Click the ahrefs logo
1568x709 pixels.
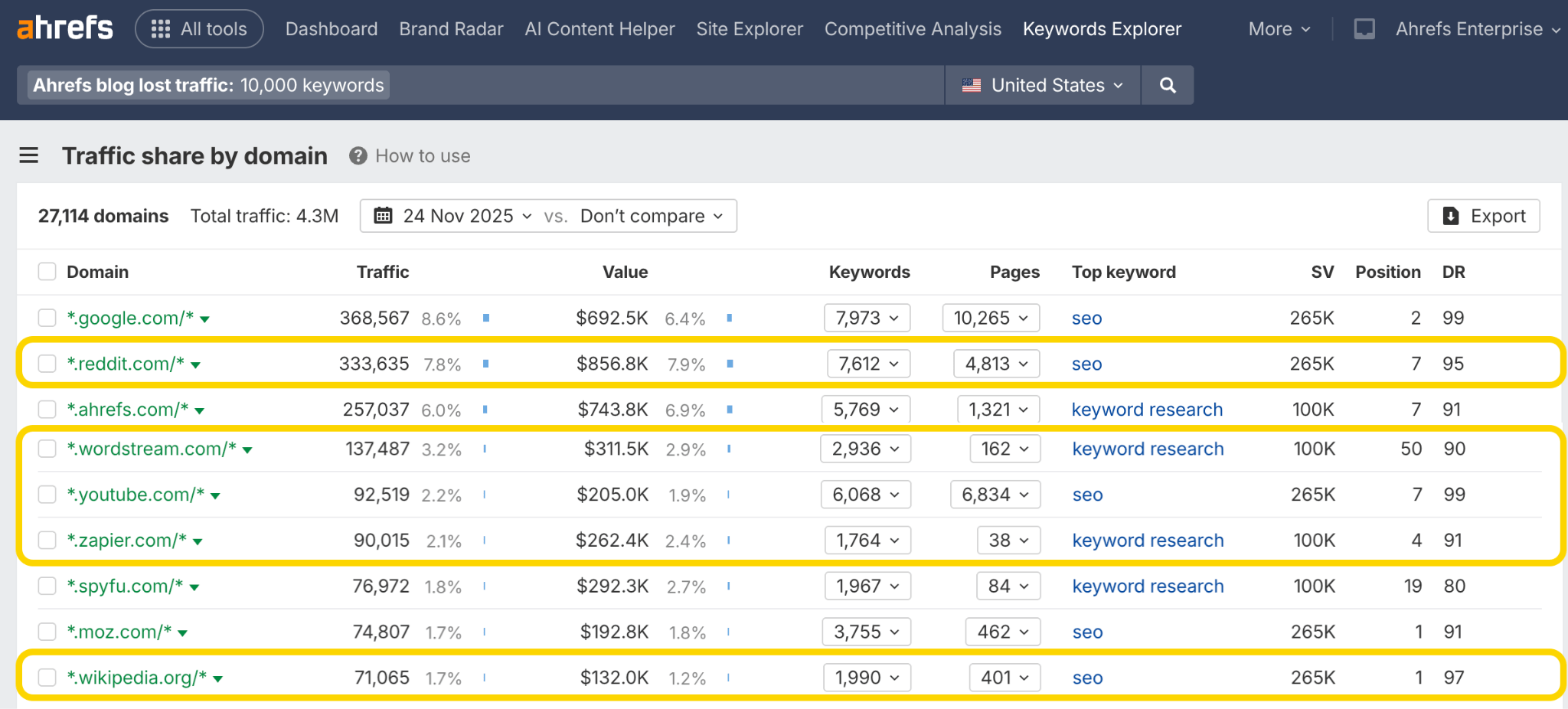[x=64, y=28]
